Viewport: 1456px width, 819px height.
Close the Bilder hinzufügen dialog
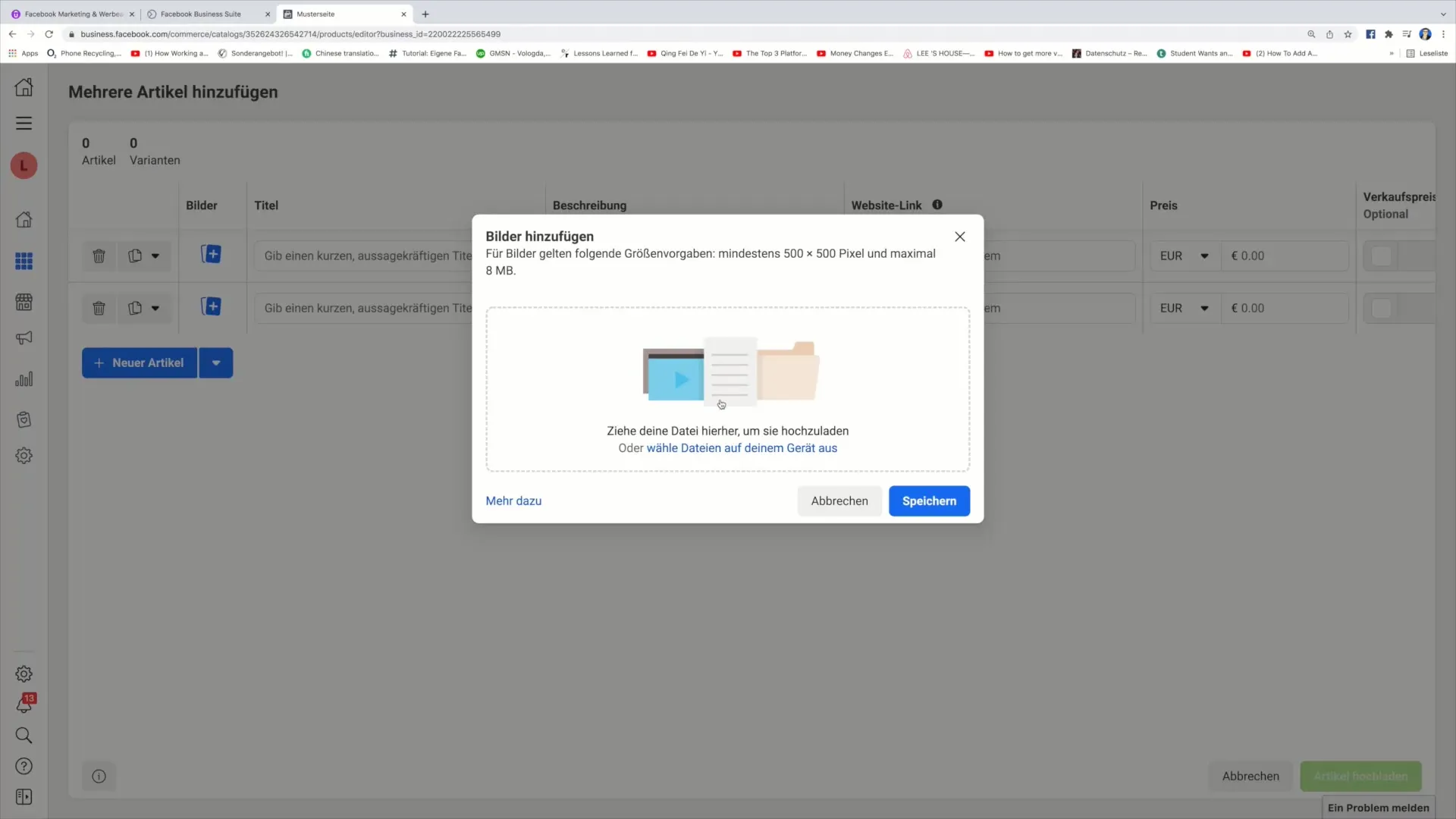click(959, 237)
